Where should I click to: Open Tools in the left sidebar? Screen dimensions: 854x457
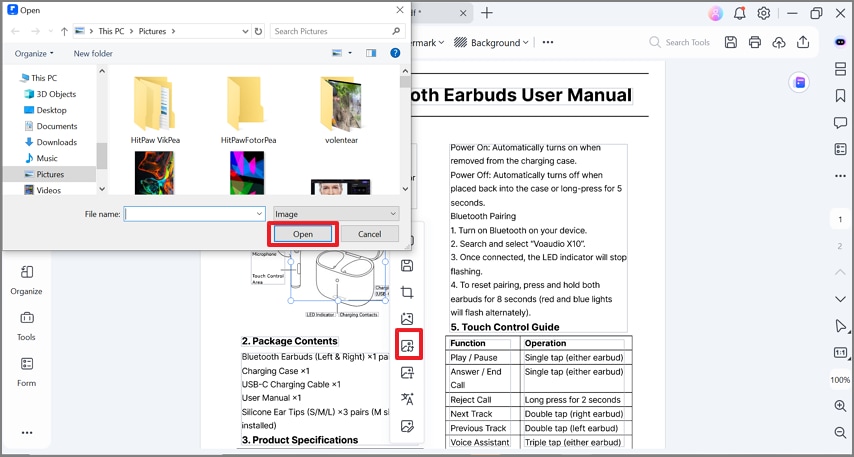coord(26,326)
